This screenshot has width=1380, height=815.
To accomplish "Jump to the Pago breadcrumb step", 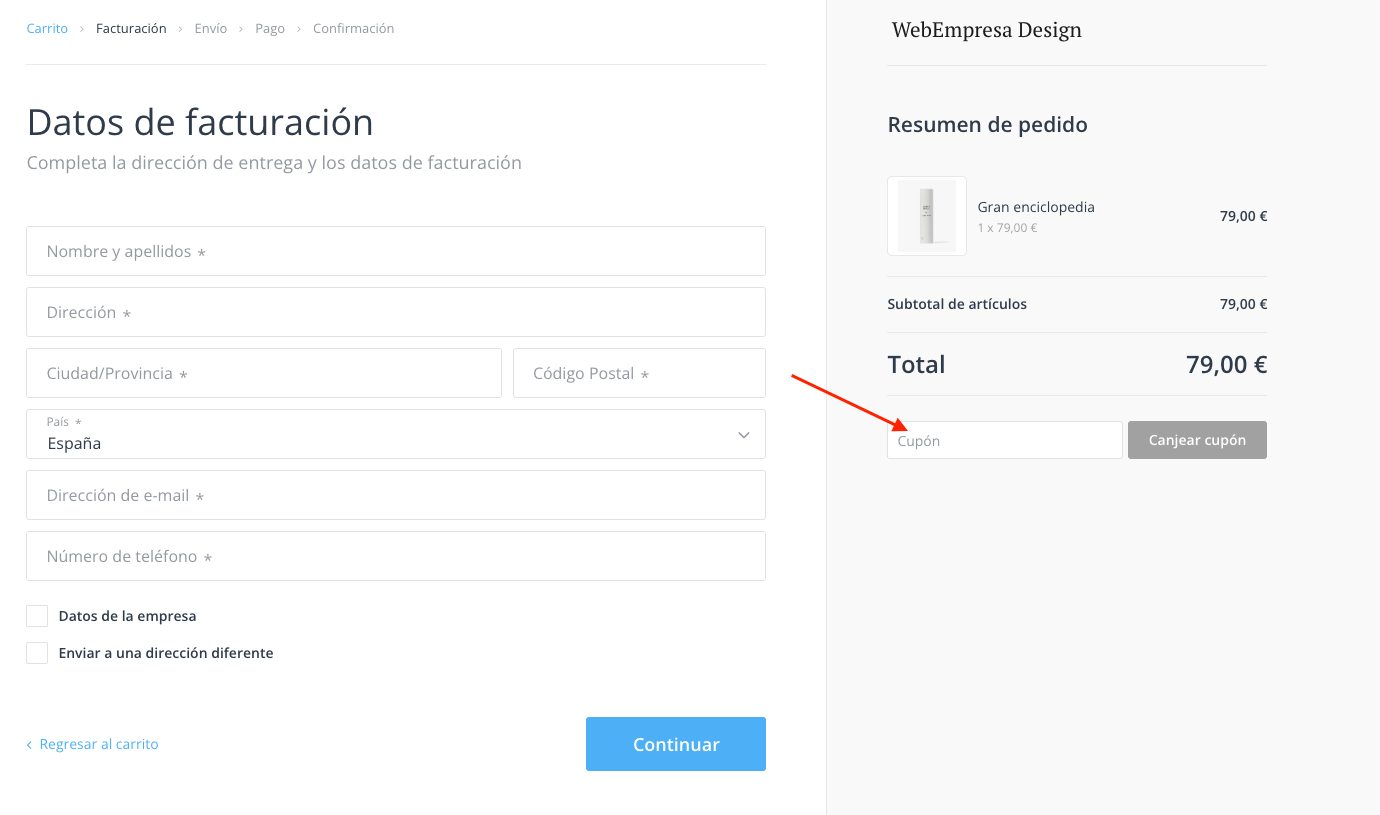I will tap(270, 29).
